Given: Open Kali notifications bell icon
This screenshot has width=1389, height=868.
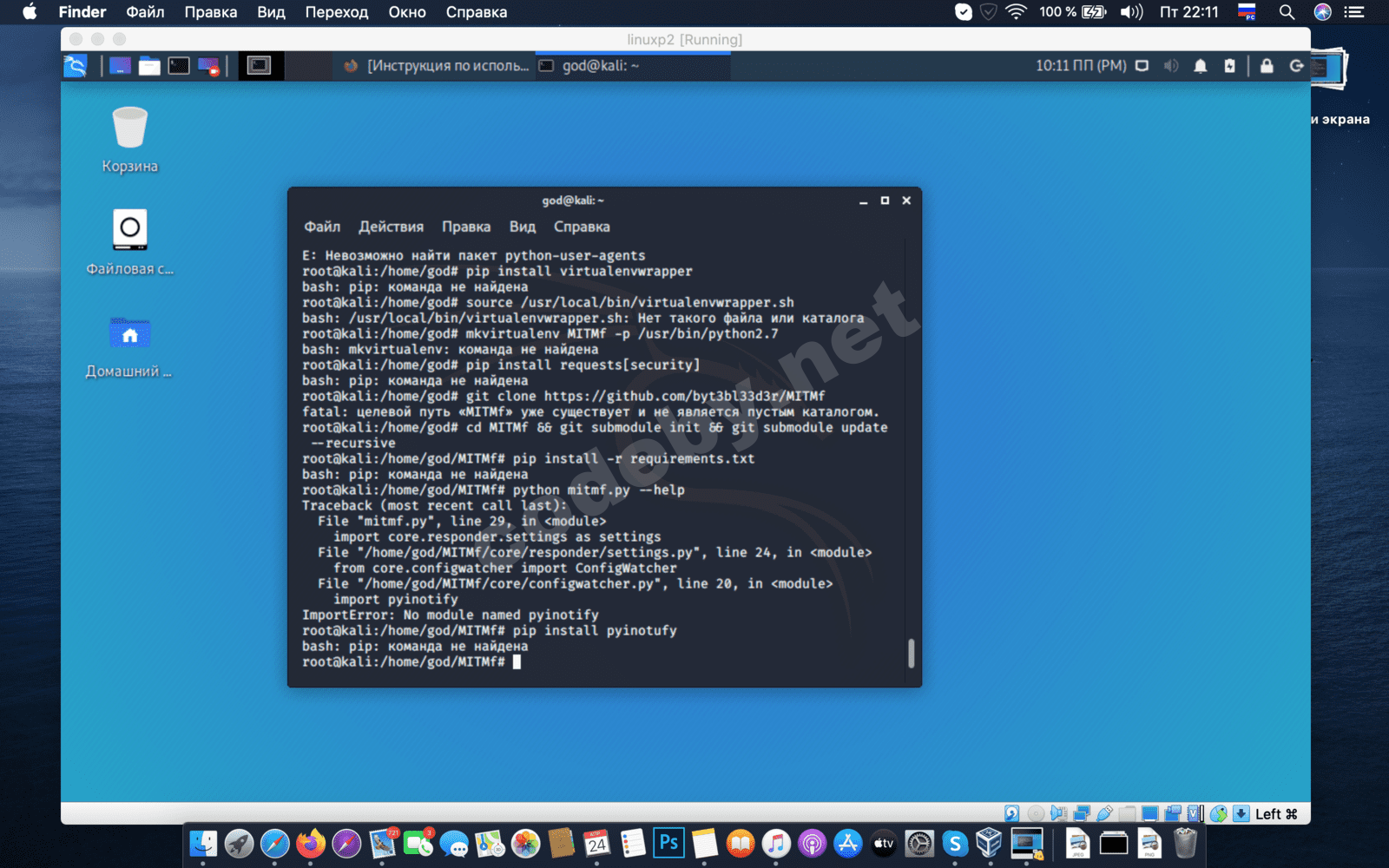Looking at the screenshot, I should click(1201, 66).
